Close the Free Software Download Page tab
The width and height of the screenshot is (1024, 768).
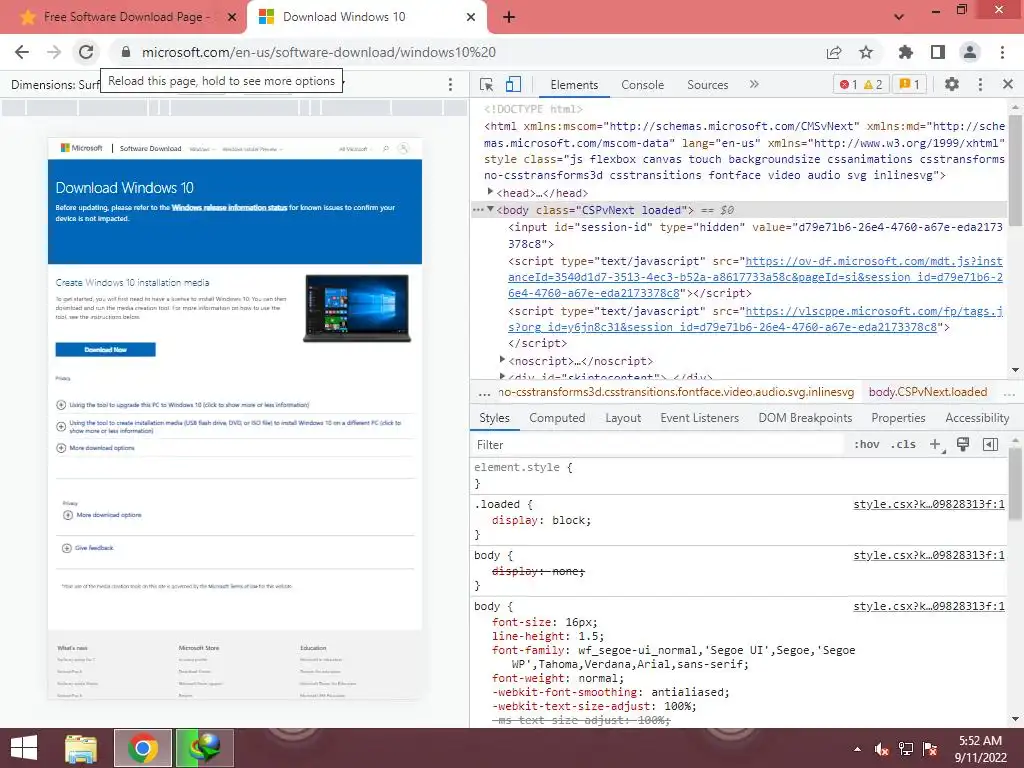(231, 18)
